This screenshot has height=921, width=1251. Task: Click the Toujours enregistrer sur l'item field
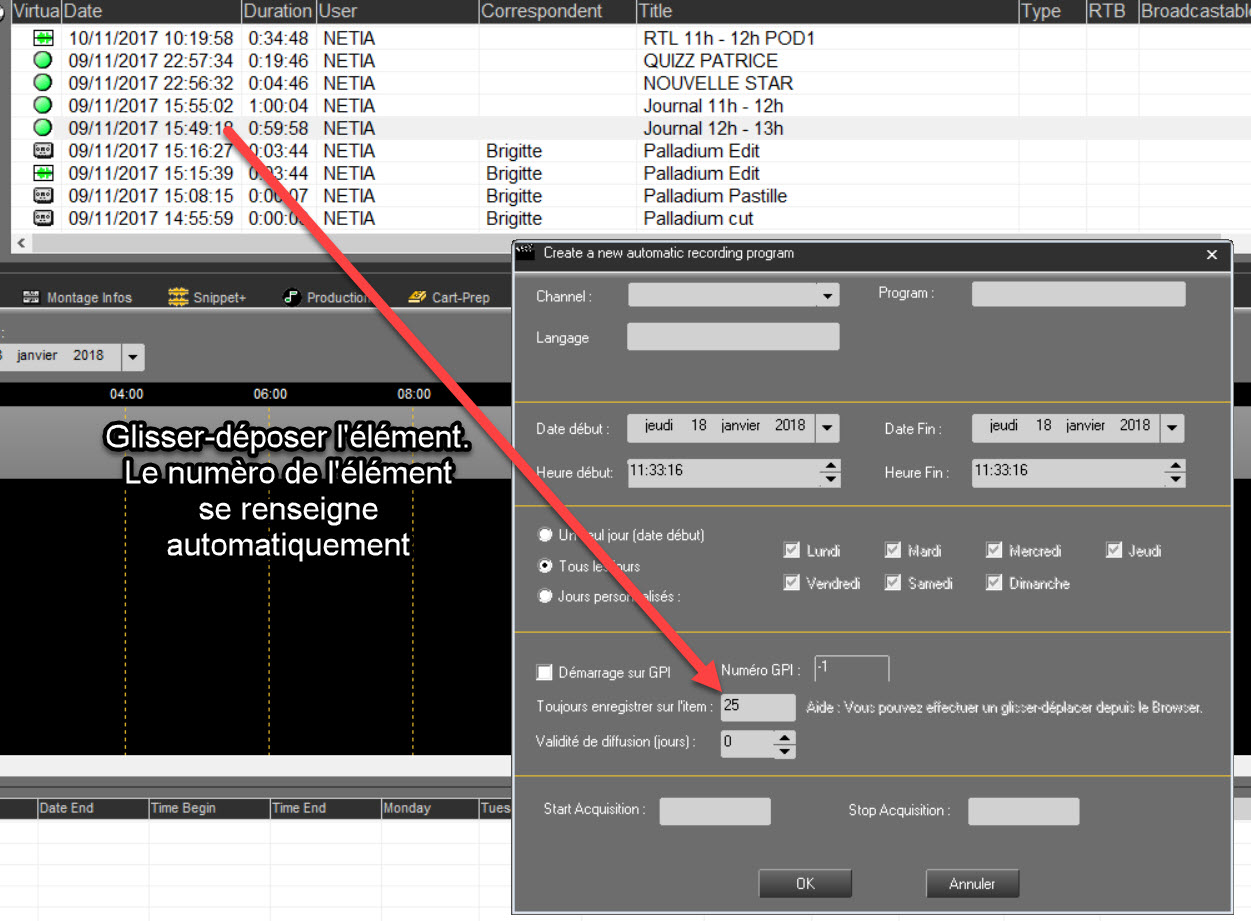coord(758,706)
